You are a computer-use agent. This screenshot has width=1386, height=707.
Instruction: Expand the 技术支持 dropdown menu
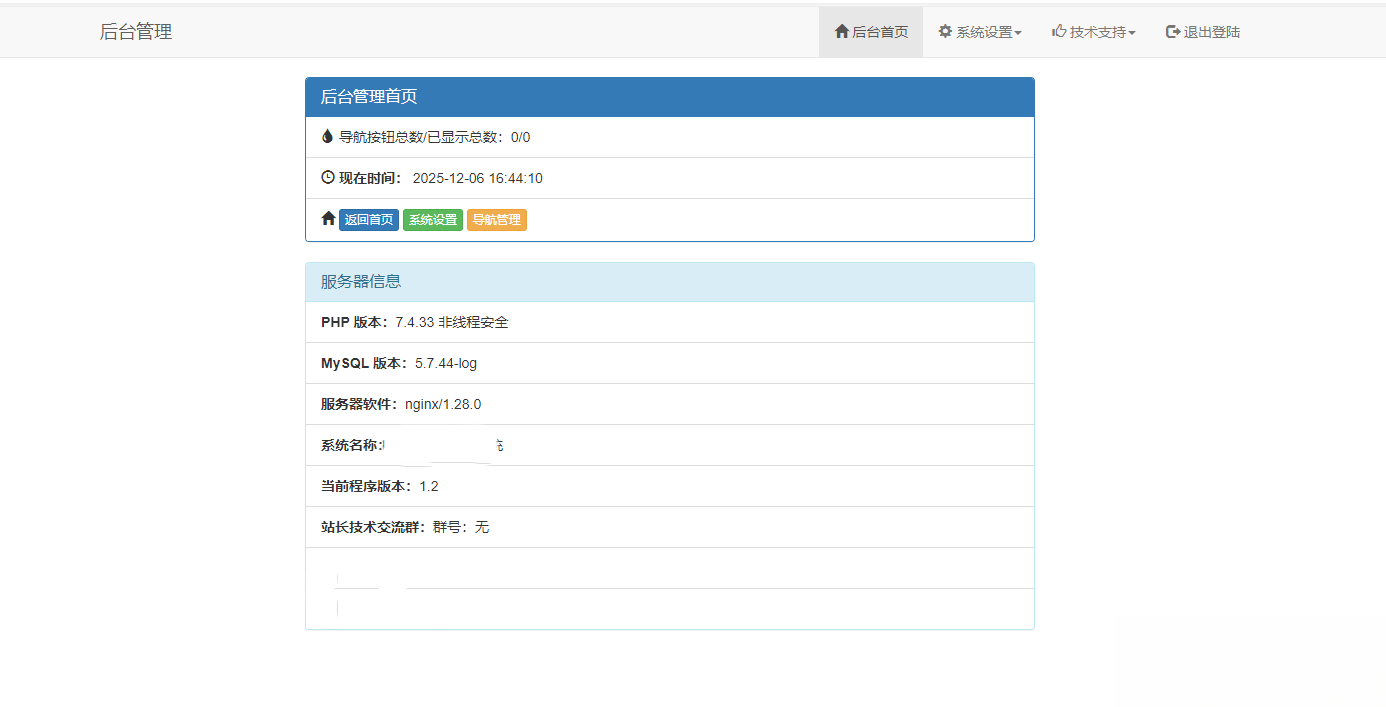1091,31
